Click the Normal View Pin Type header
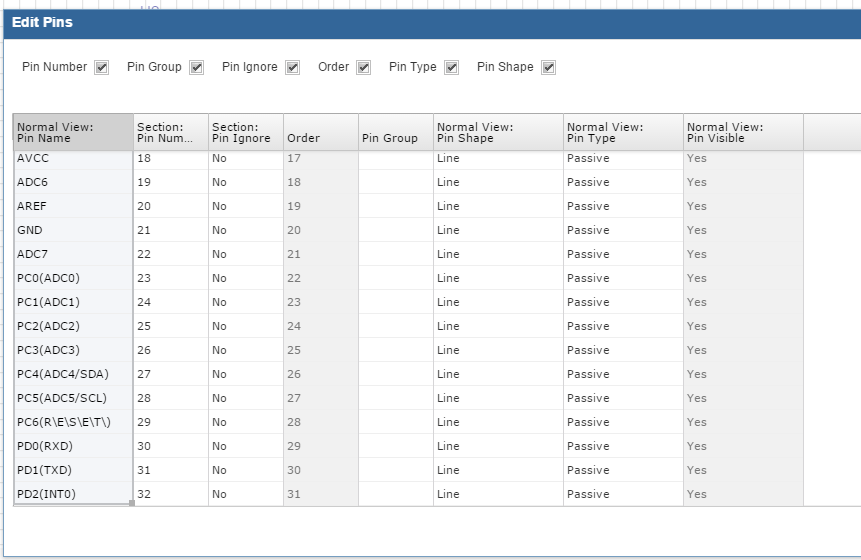 [x=624, y=132]
